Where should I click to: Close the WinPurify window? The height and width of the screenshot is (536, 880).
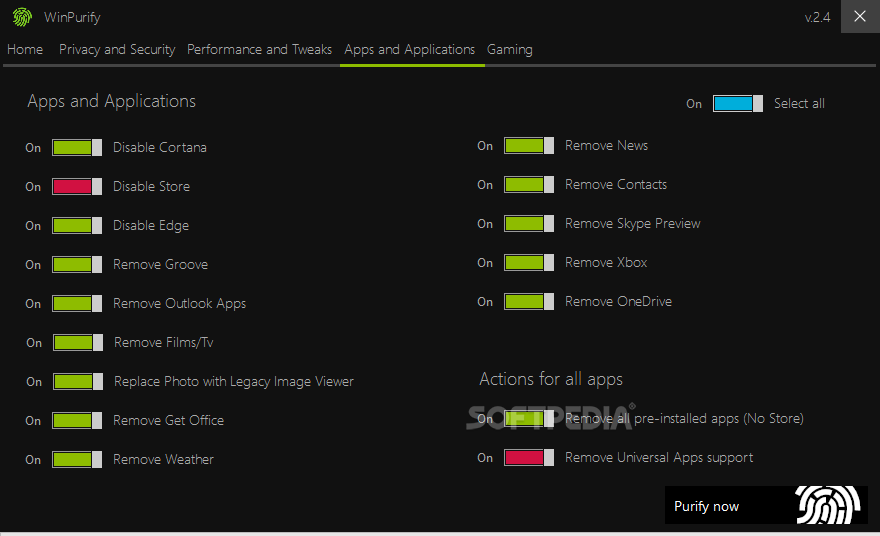860,16
